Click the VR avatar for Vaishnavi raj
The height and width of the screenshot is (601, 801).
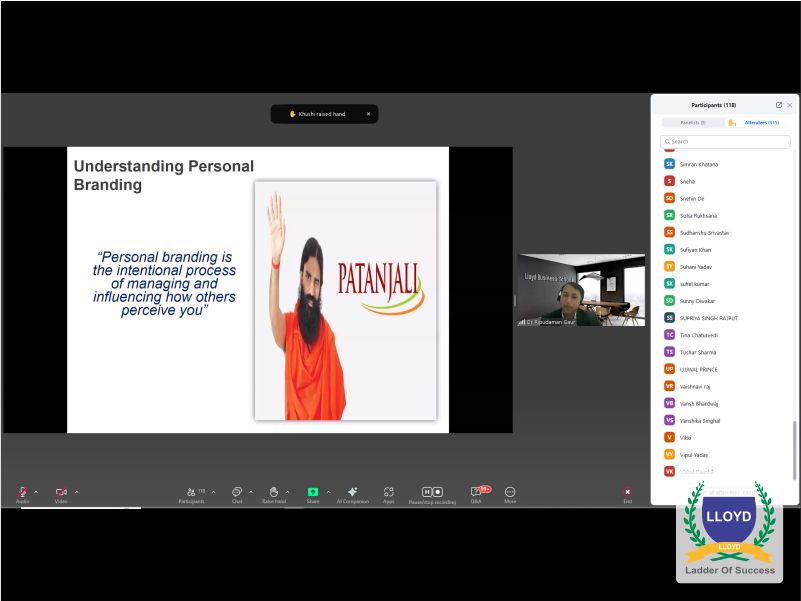669,386
